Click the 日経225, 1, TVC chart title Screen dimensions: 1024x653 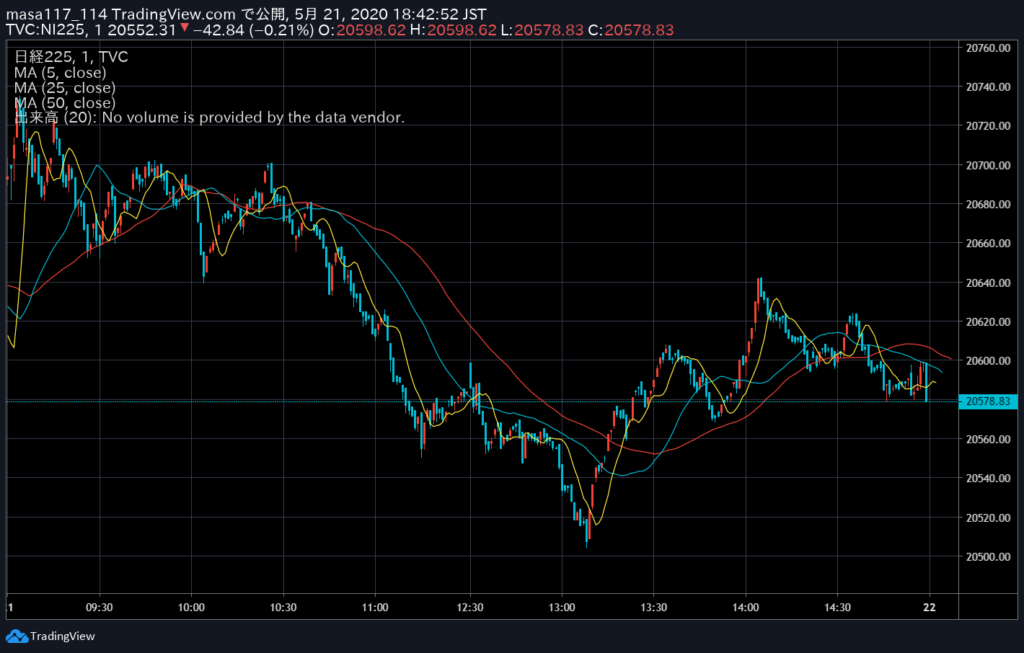(x=71, y=57)
